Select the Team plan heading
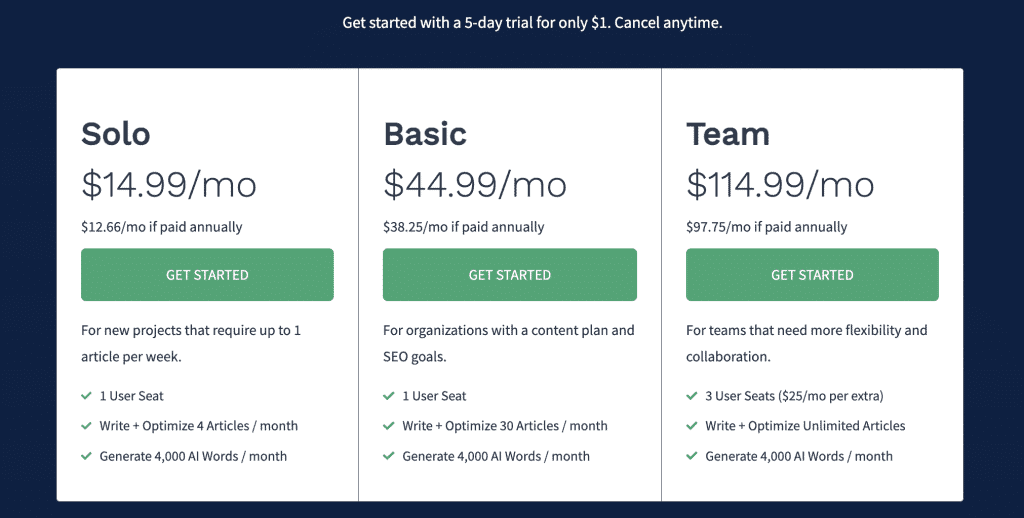 click(728, 134)
